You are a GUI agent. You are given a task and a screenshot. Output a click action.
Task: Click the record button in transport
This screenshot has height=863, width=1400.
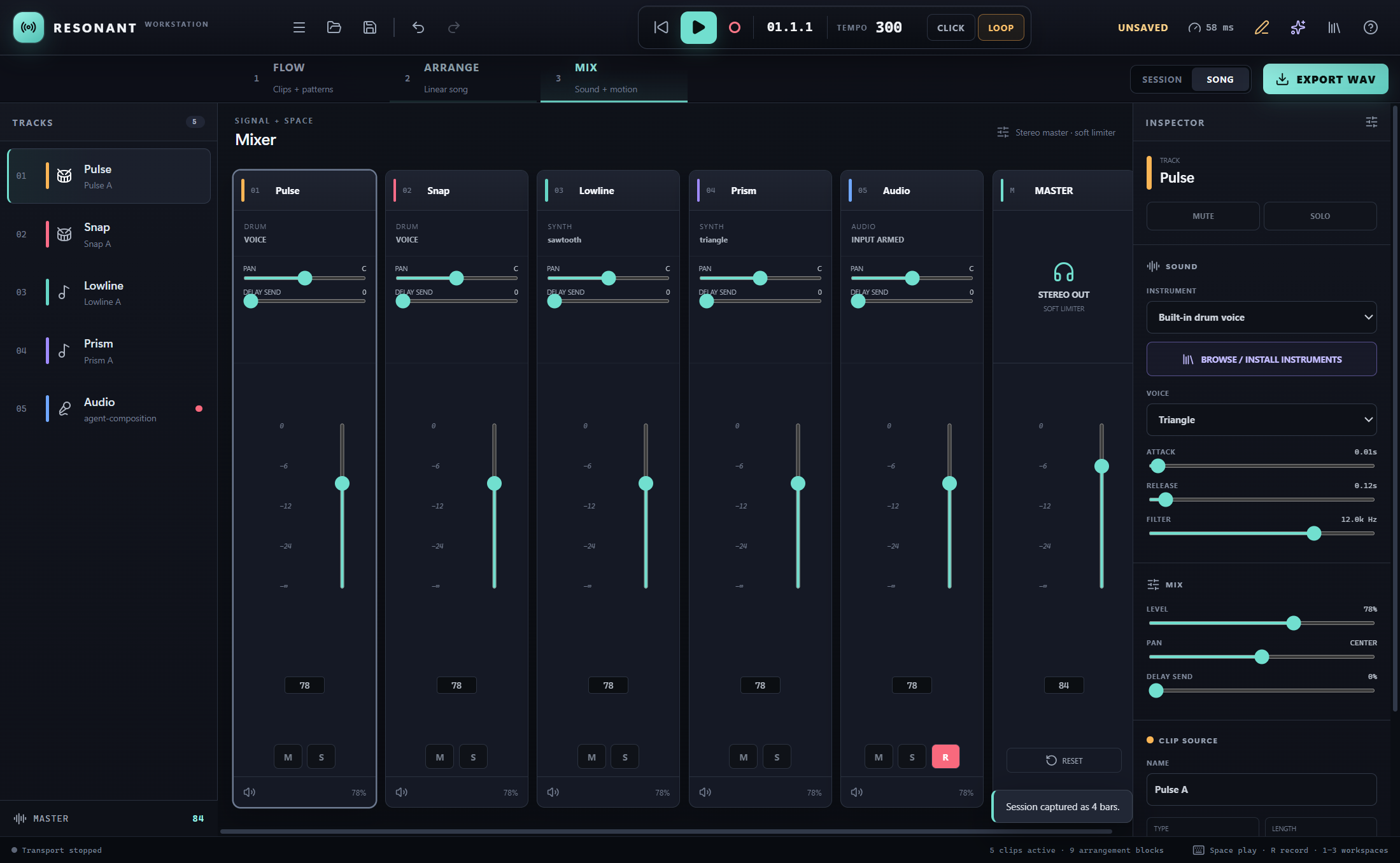pos(735,27)
